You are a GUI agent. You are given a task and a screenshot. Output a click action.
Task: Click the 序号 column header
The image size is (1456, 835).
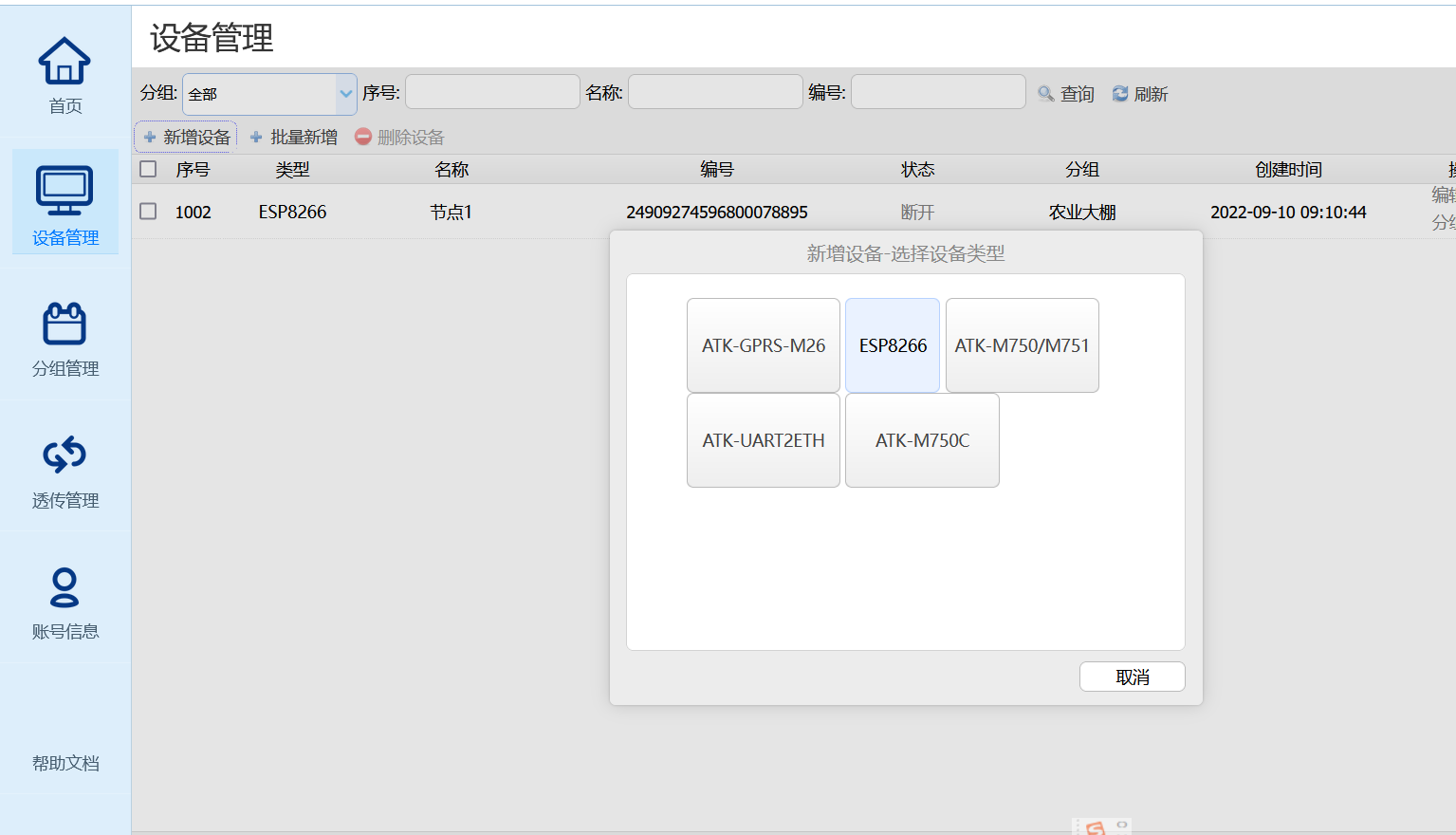click(x=193, y=169)
